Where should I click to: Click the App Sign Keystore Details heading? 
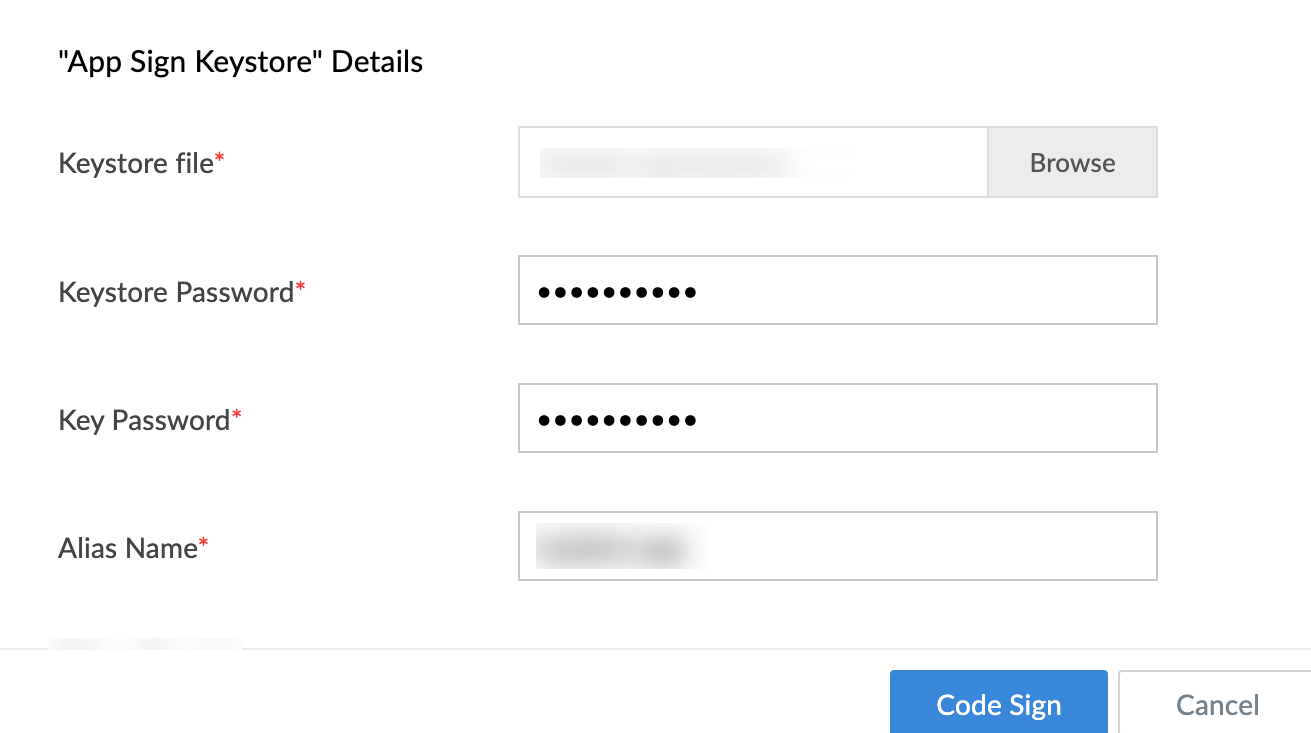point(241,61)
